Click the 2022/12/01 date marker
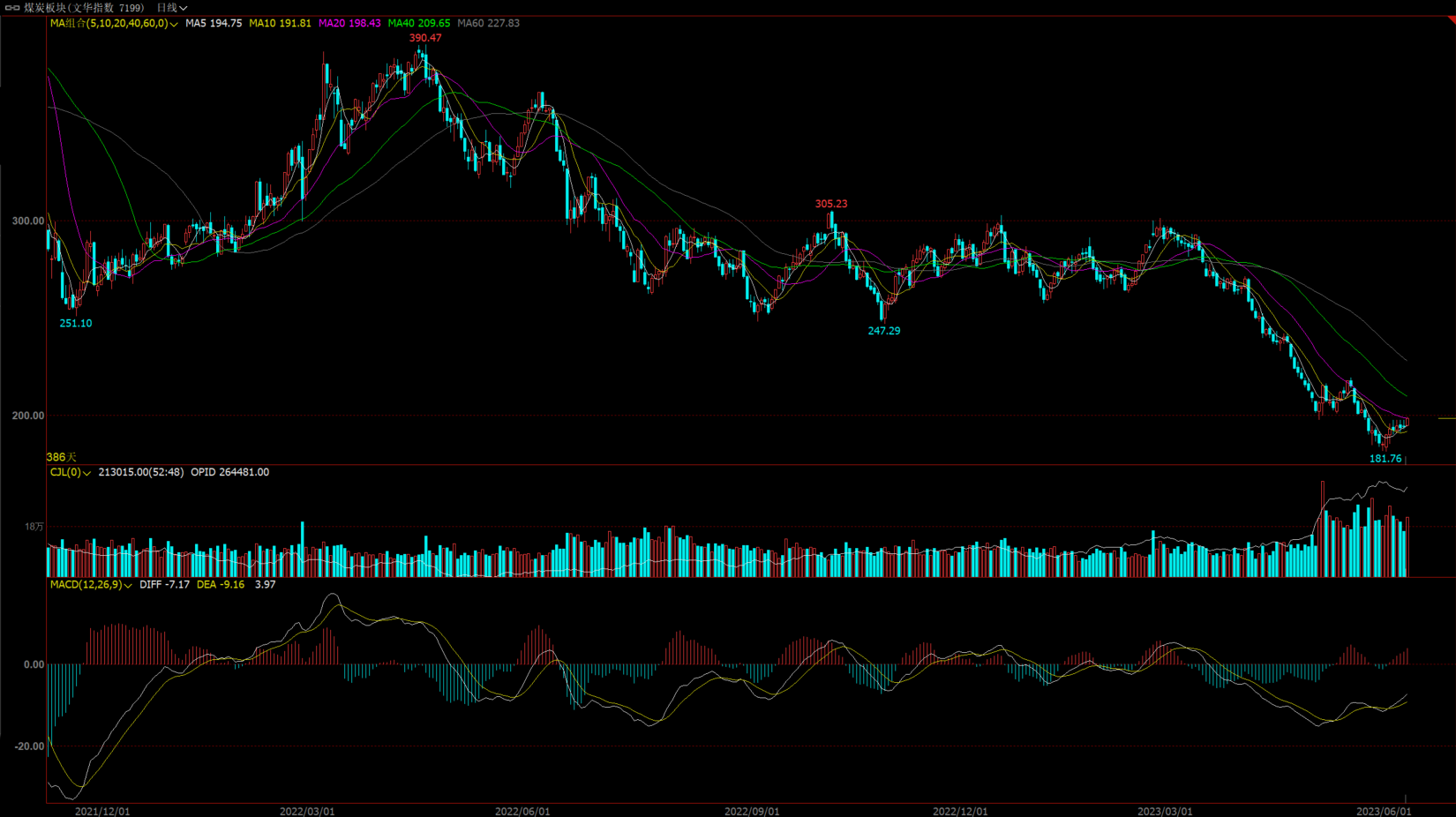 [x=960, y=812]
